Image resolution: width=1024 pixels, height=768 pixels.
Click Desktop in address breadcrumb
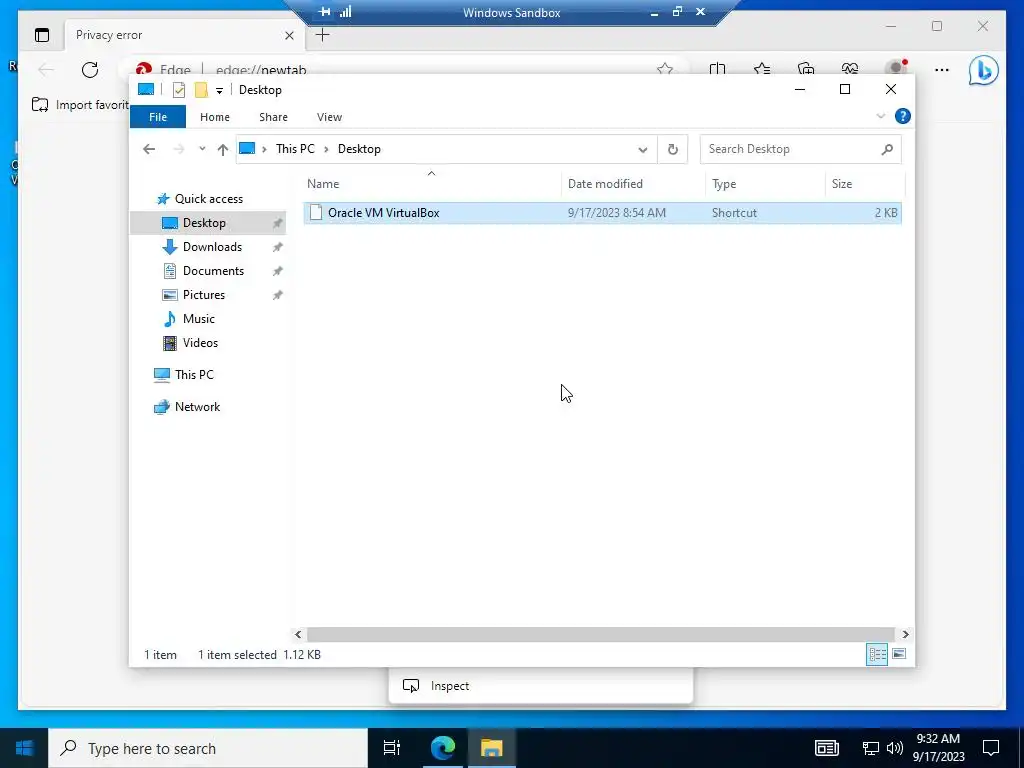(359, 149)
